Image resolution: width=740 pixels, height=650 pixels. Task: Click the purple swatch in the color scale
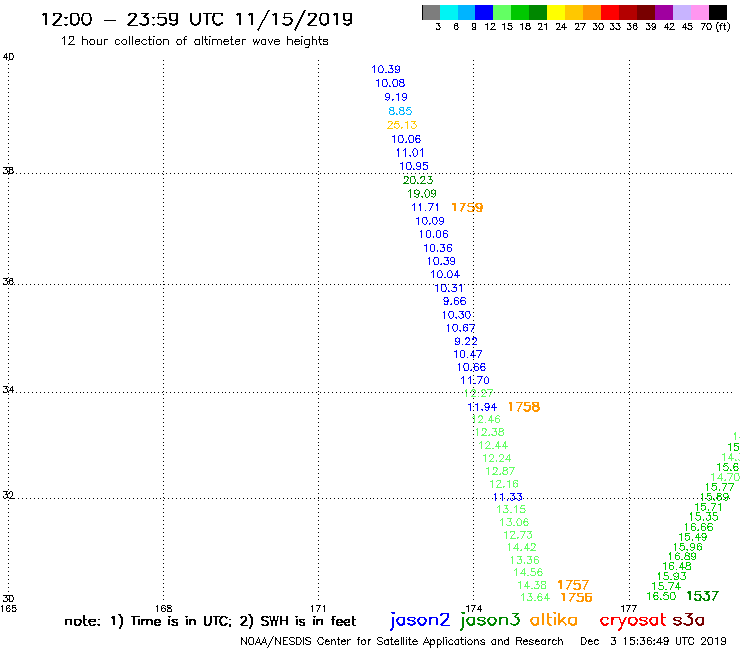tap(664, 12)
